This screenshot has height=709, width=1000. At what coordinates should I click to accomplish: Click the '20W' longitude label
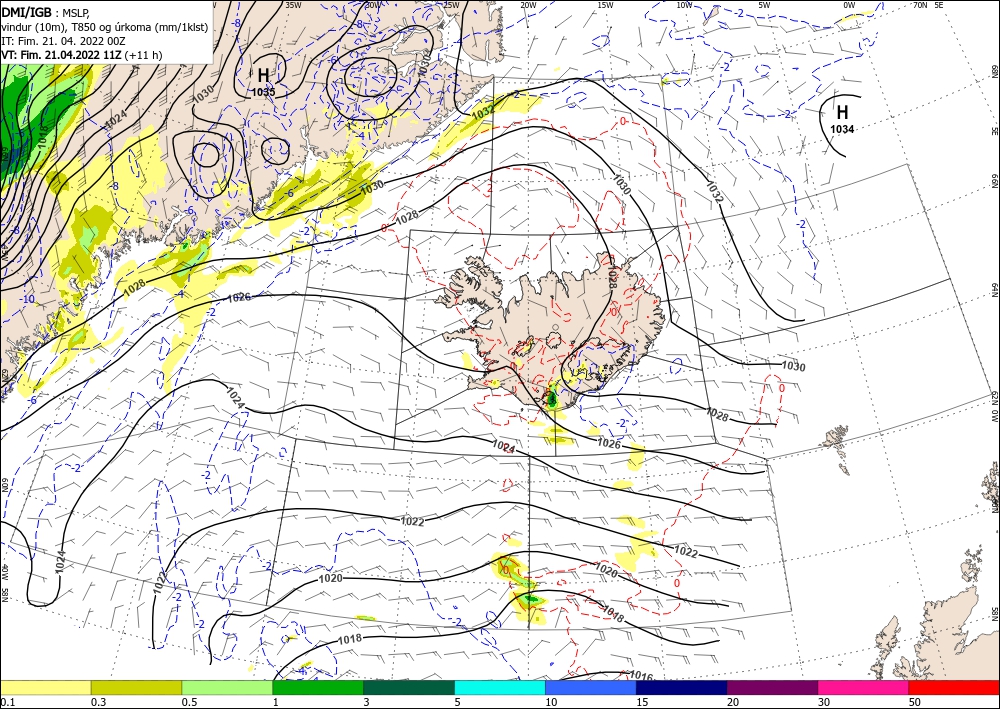tap(527, 5)
